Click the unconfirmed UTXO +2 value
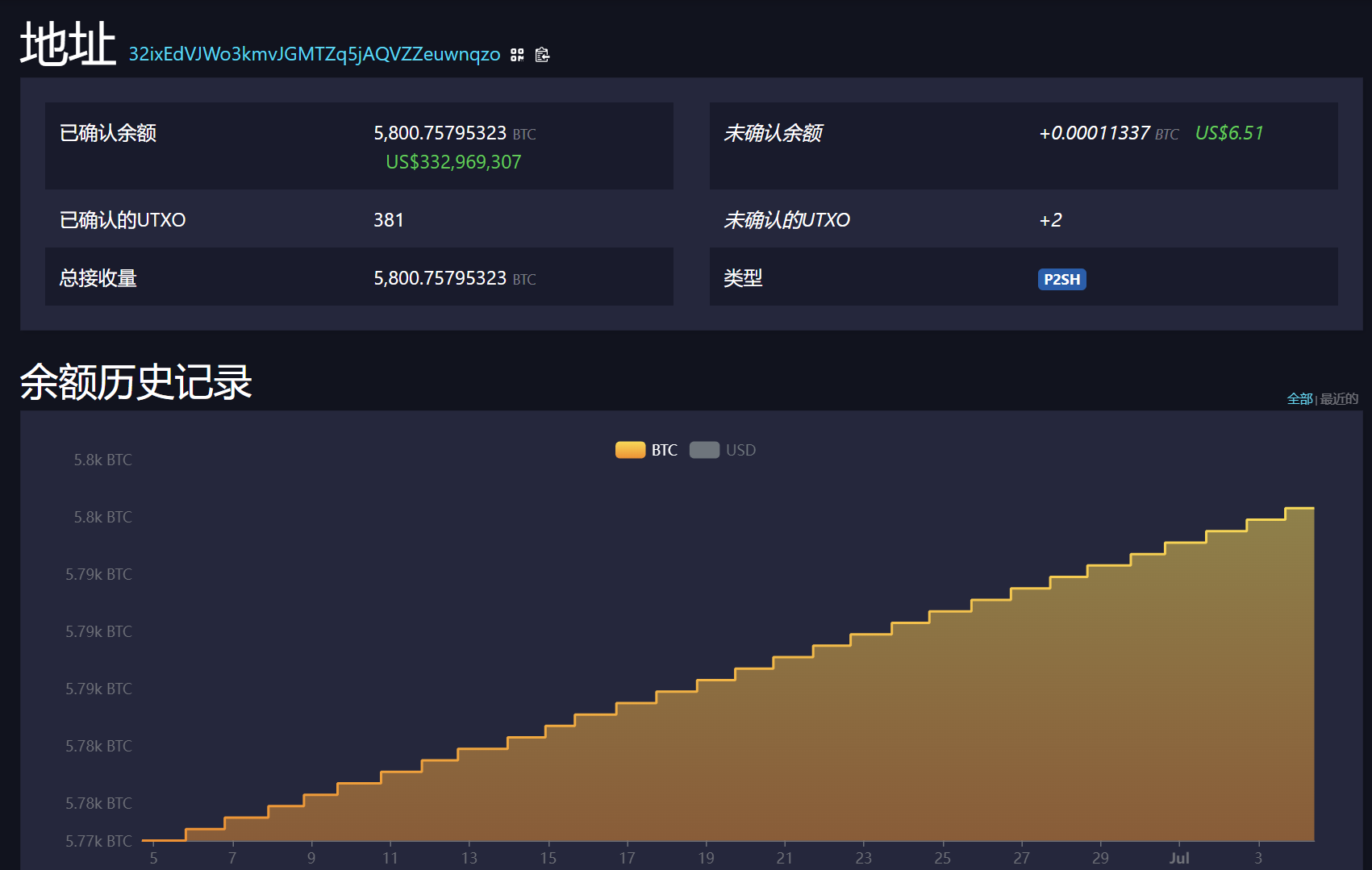The height and width of the screenshot is (870, 1372). [x=1050, y=220]
